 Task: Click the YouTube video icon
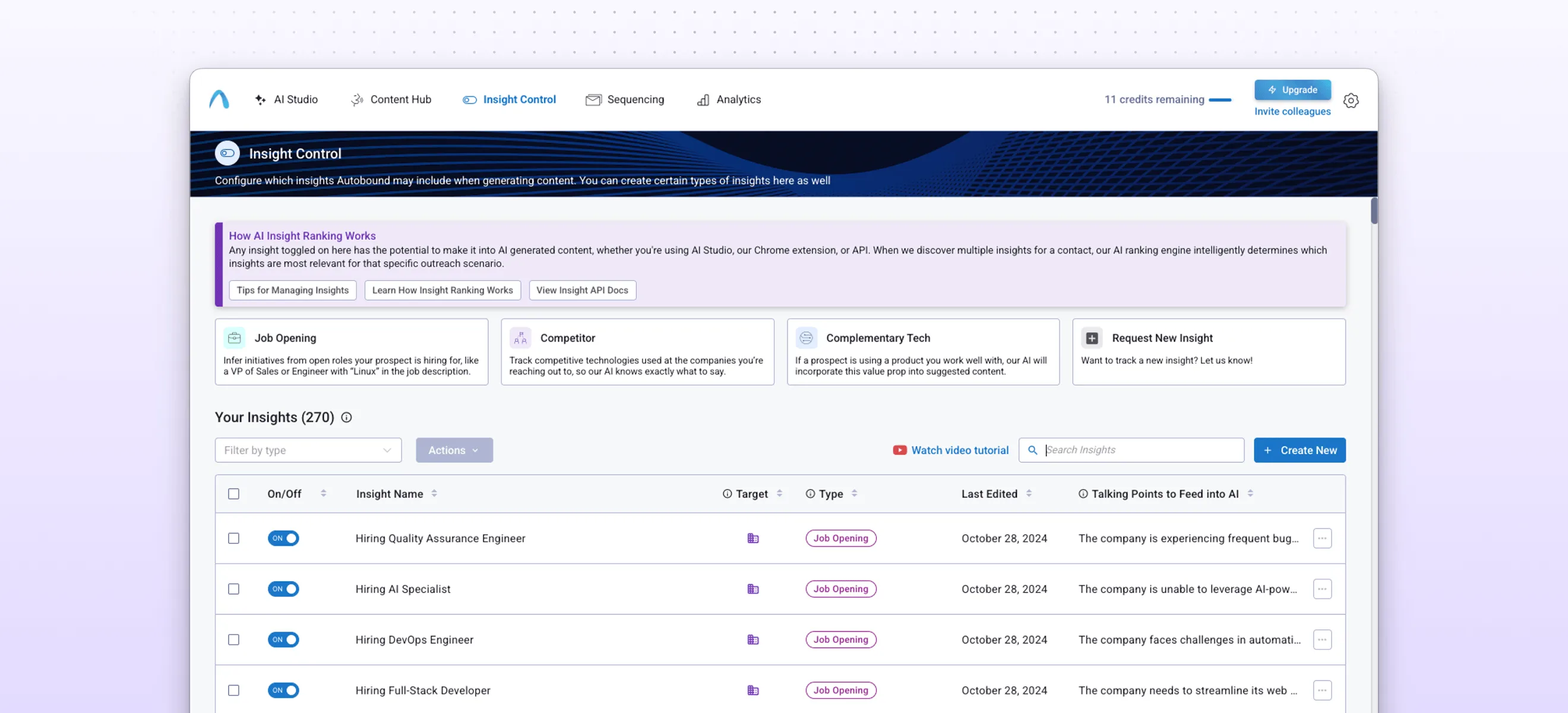click(900, 450)
